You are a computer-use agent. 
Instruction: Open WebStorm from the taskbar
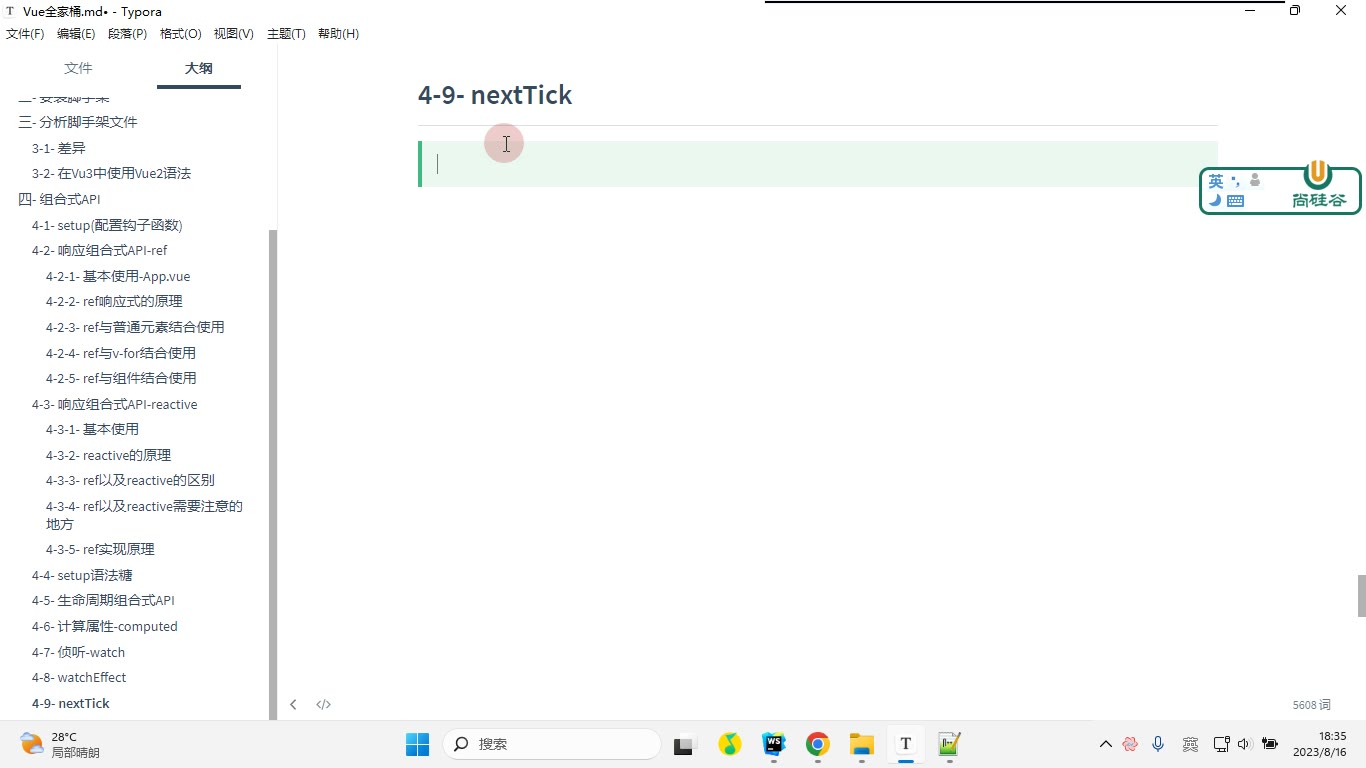pos(773,744)
